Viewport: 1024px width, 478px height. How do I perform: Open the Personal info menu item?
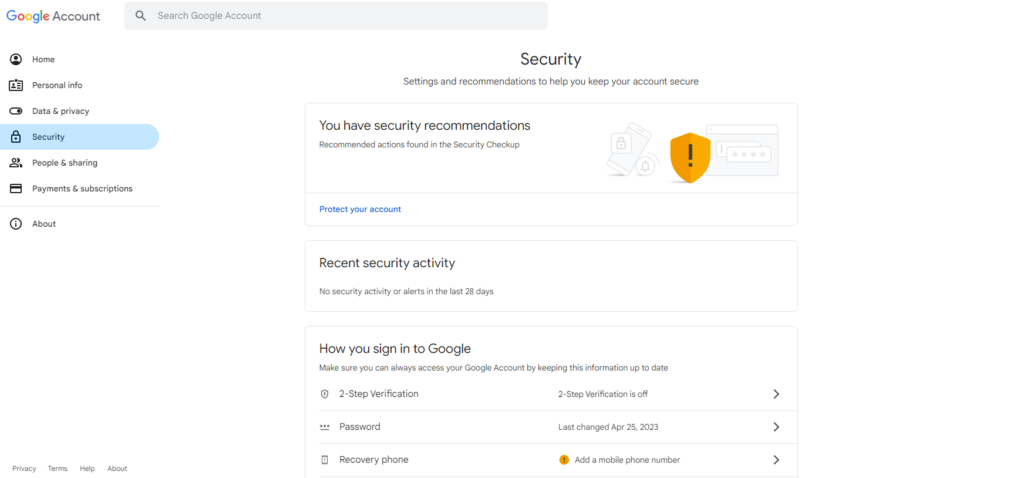(57, 85)
